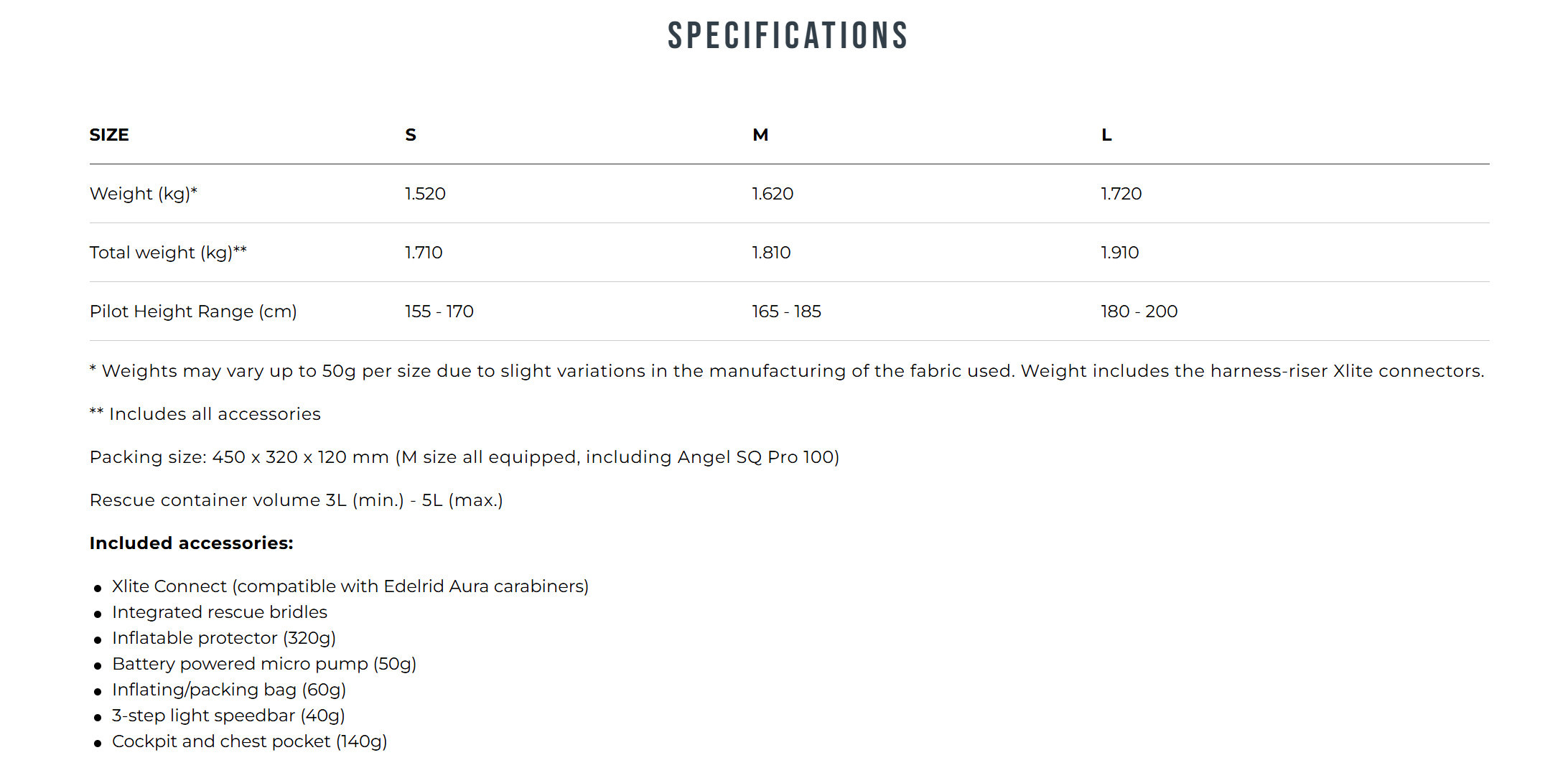The height and width of the screenshot is (778, 1568).
Task: Click the 1.720 weight value for L
Action: pos(1121,194)
